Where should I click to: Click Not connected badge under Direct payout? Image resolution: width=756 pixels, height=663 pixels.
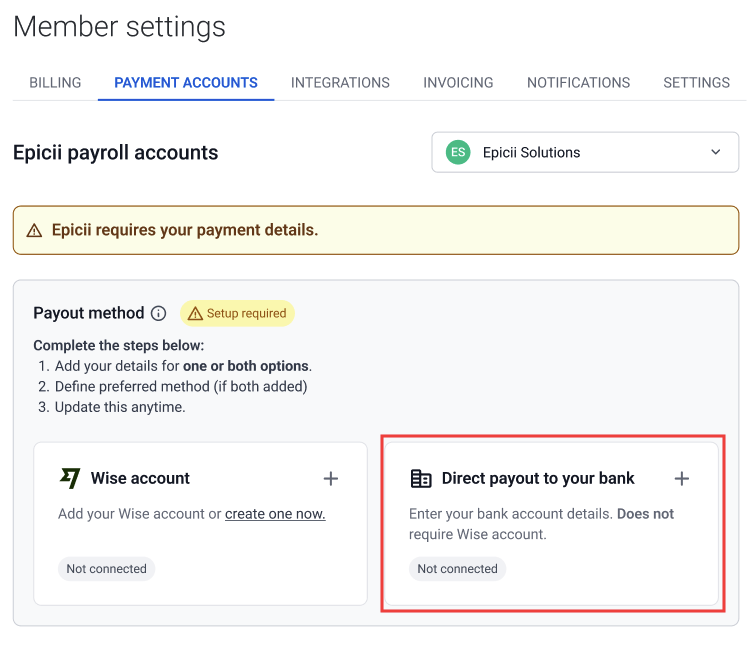tap(458, 569)
